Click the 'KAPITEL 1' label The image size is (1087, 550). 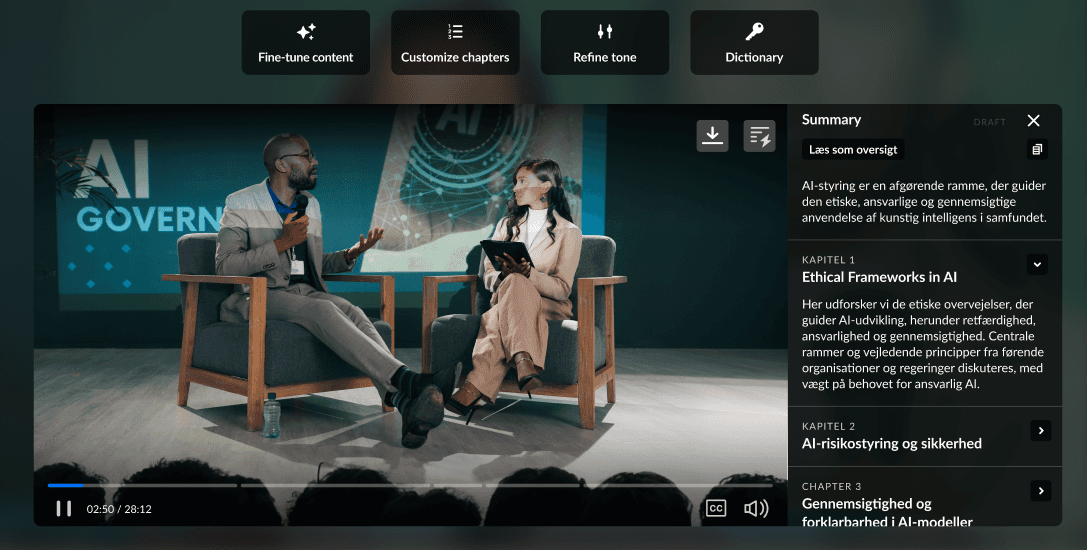[828, 259]
